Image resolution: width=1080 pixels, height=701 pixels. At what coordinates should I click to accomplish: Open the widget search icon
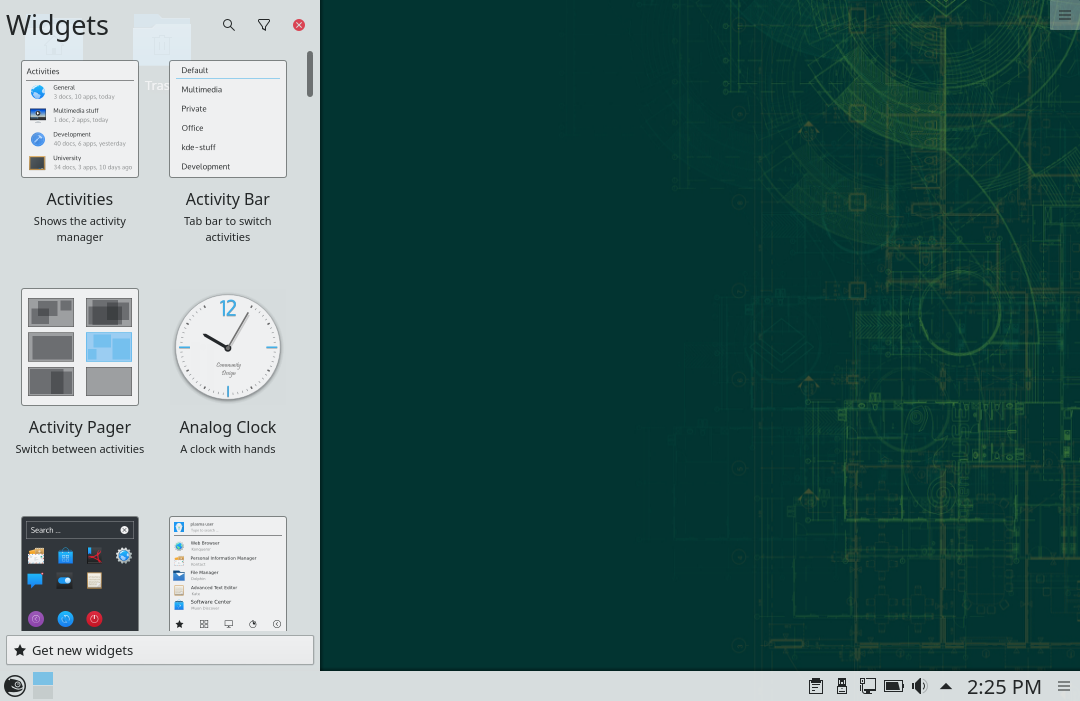tap(229, 25)
